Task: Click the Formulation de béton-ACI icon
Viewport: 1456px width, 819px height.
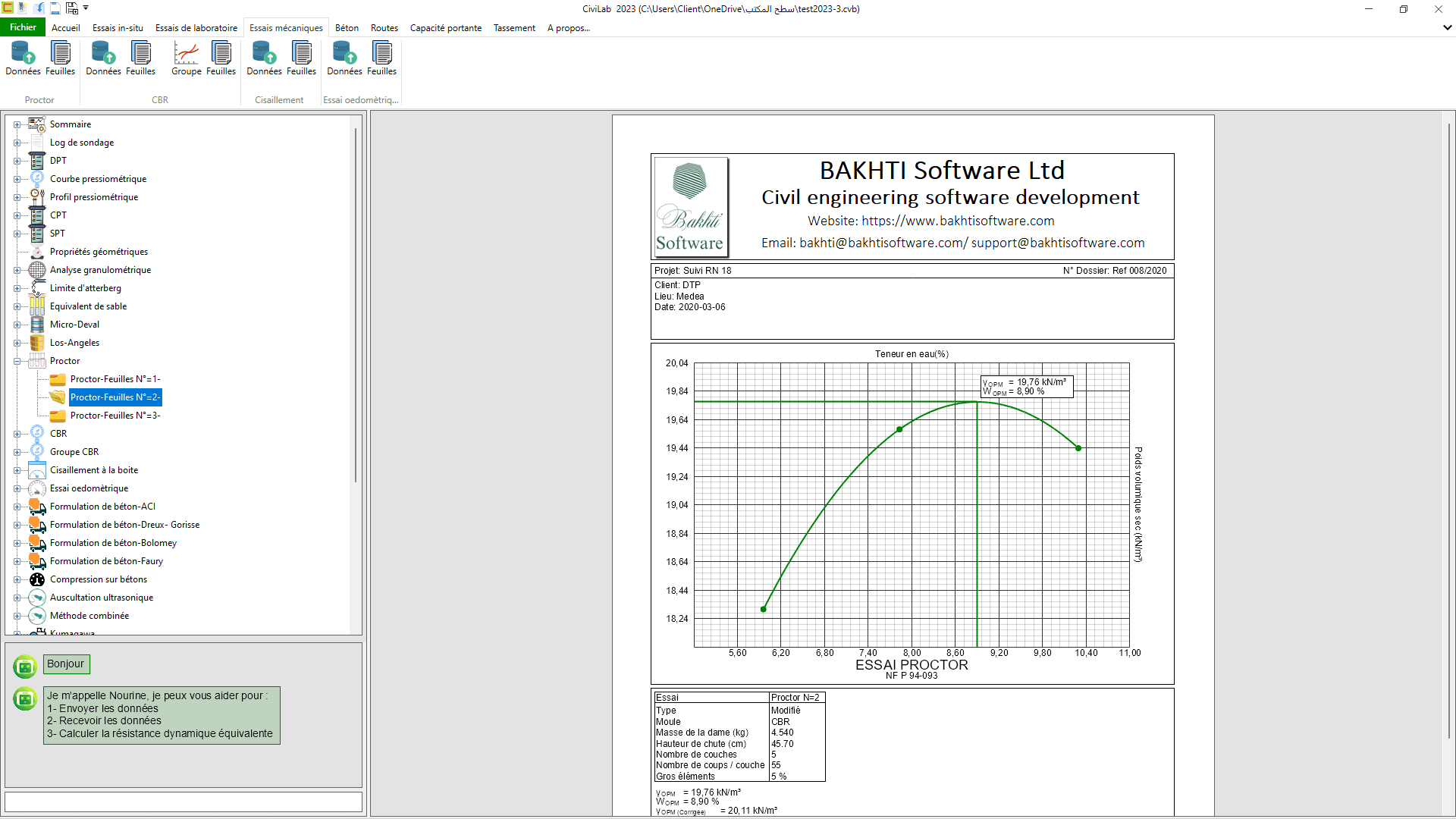Action: 37,506
